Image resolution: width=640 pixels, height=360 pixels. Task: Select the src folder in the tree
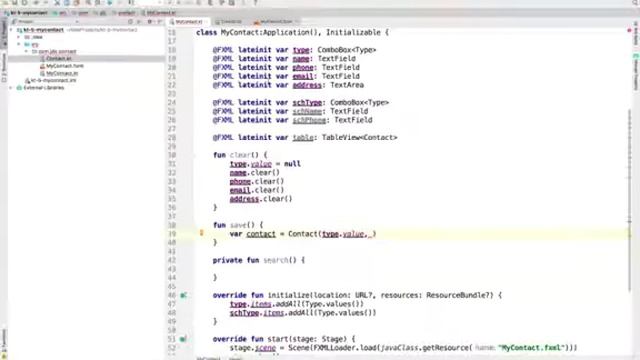pyautogui.click(x=31, y=44)
